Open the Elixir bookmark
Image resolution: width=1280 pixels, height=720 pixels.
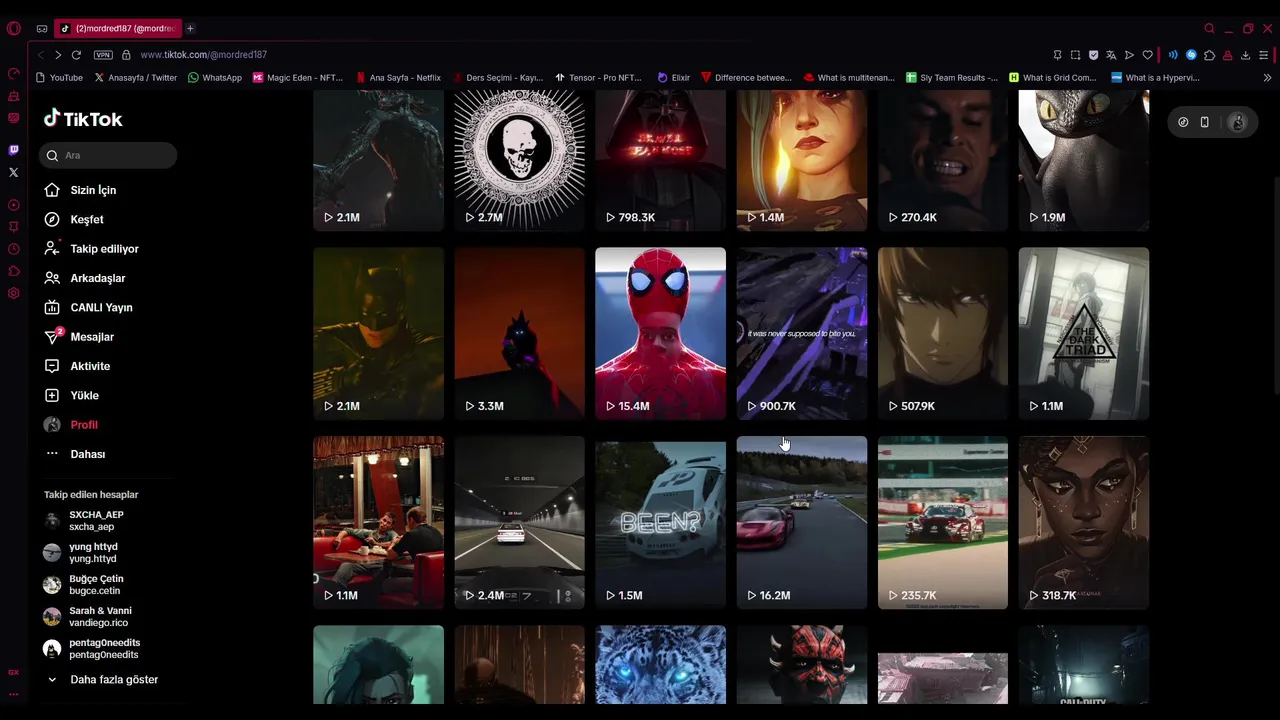[x=674, y=77]
